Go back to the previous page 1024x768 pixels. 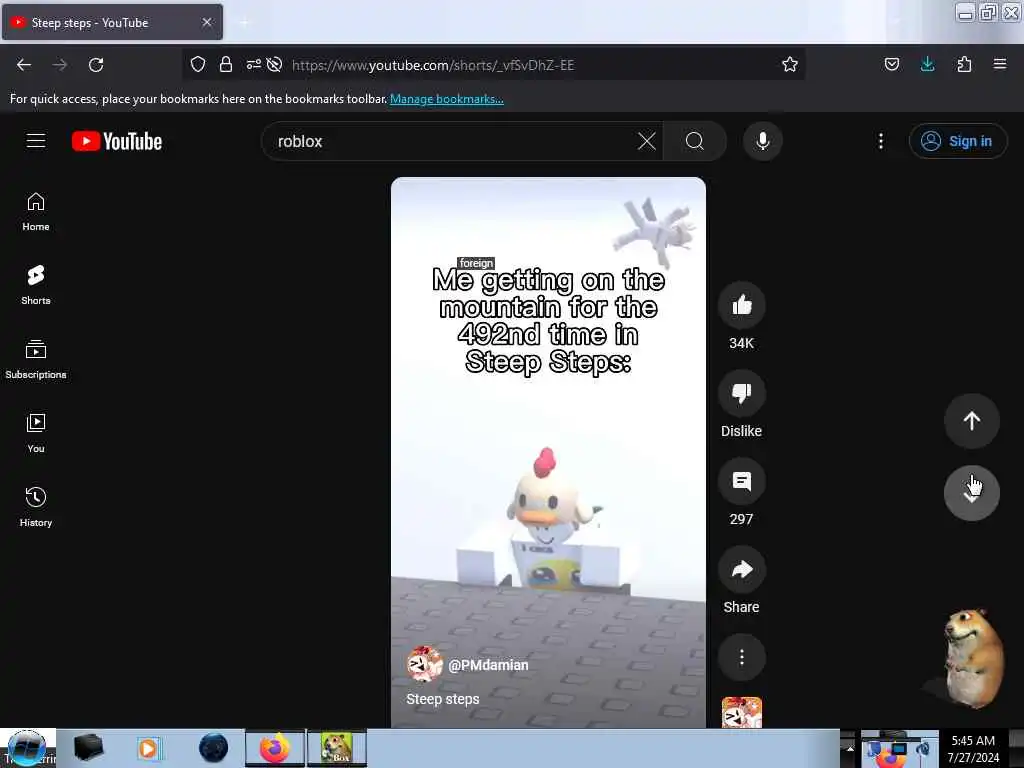[x=24, y=65]
